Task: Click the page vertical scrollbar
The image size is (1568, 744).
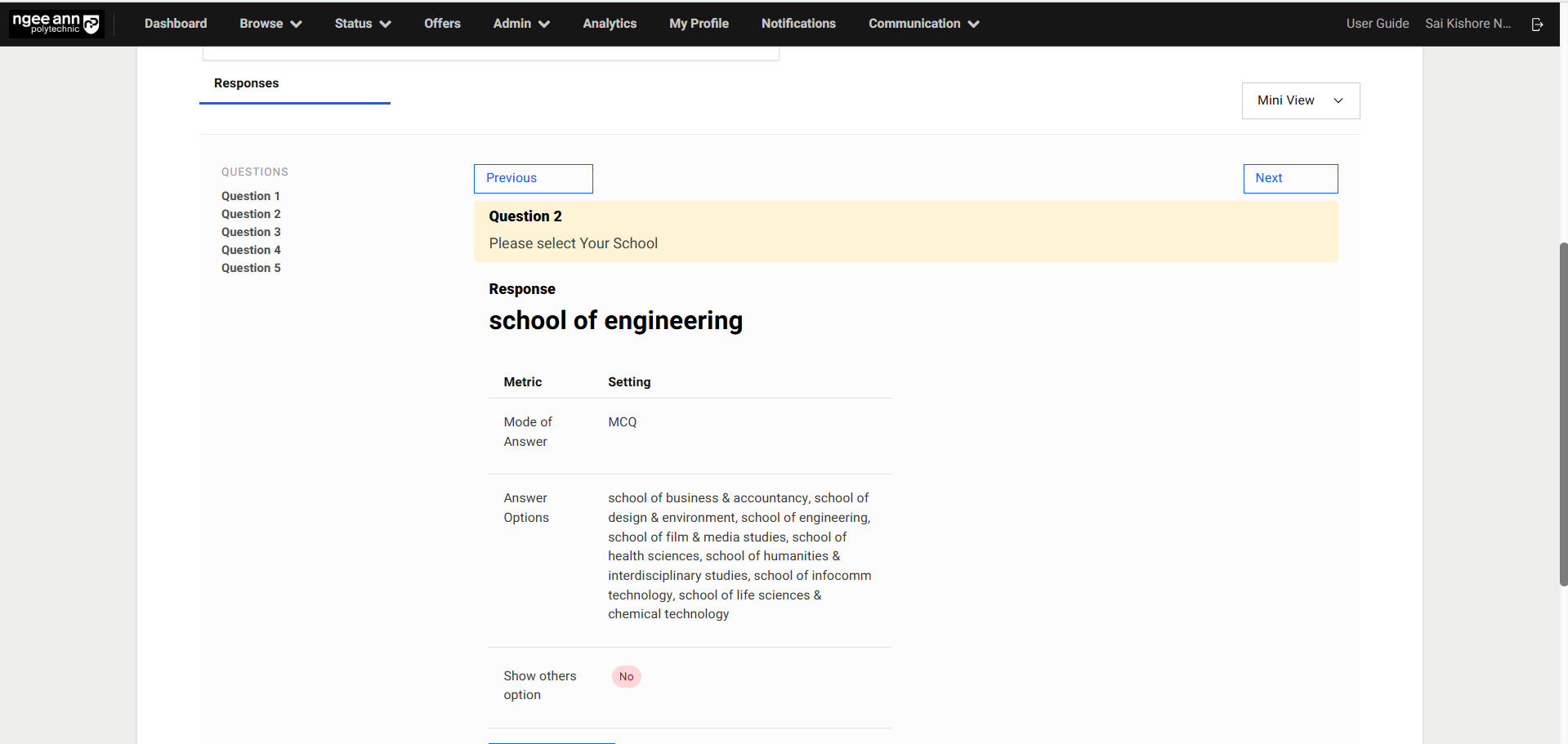Action: coord(1563,413)
